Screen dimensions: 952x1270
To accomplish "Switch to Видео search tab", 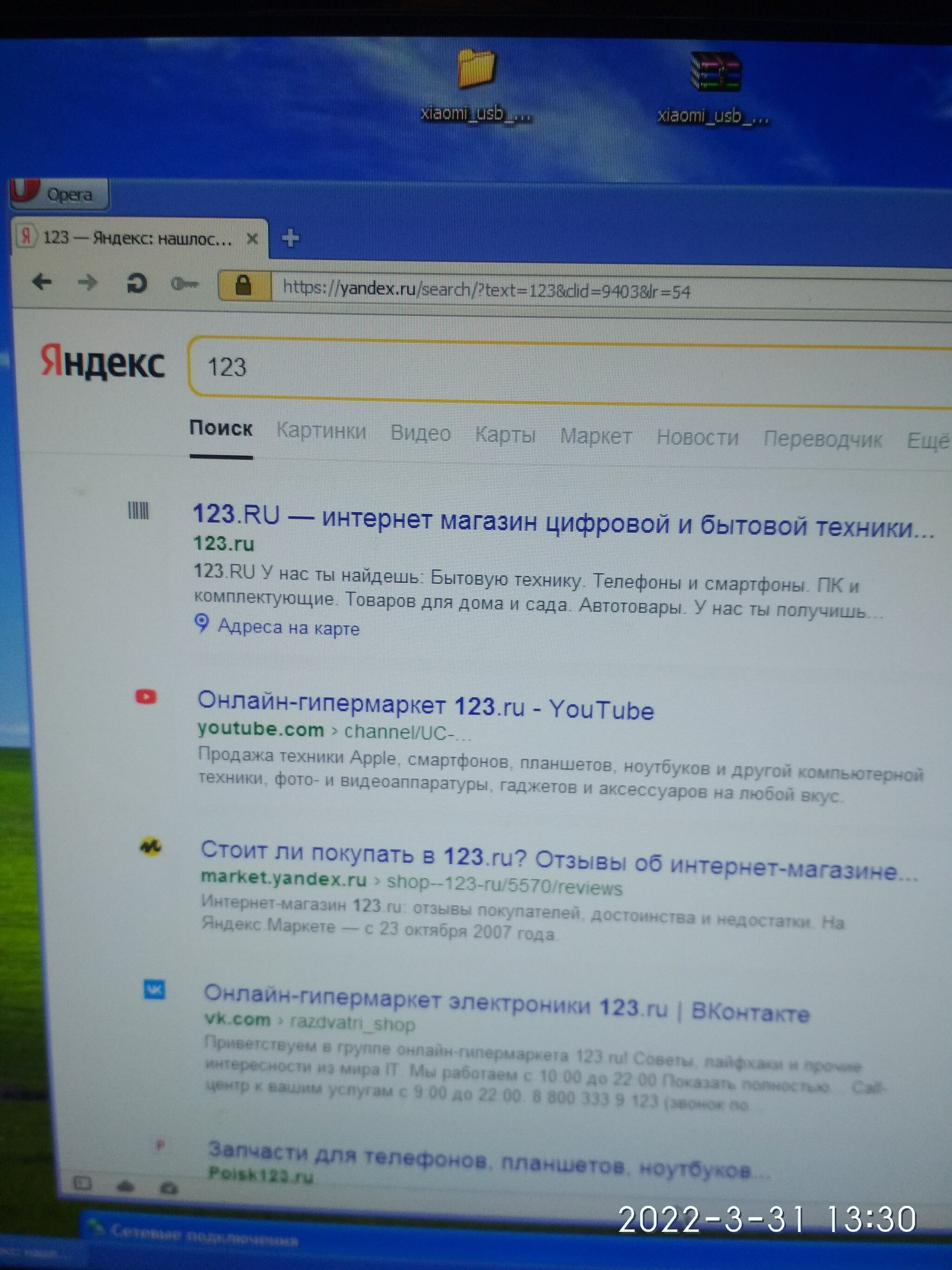I will (420, 433).
